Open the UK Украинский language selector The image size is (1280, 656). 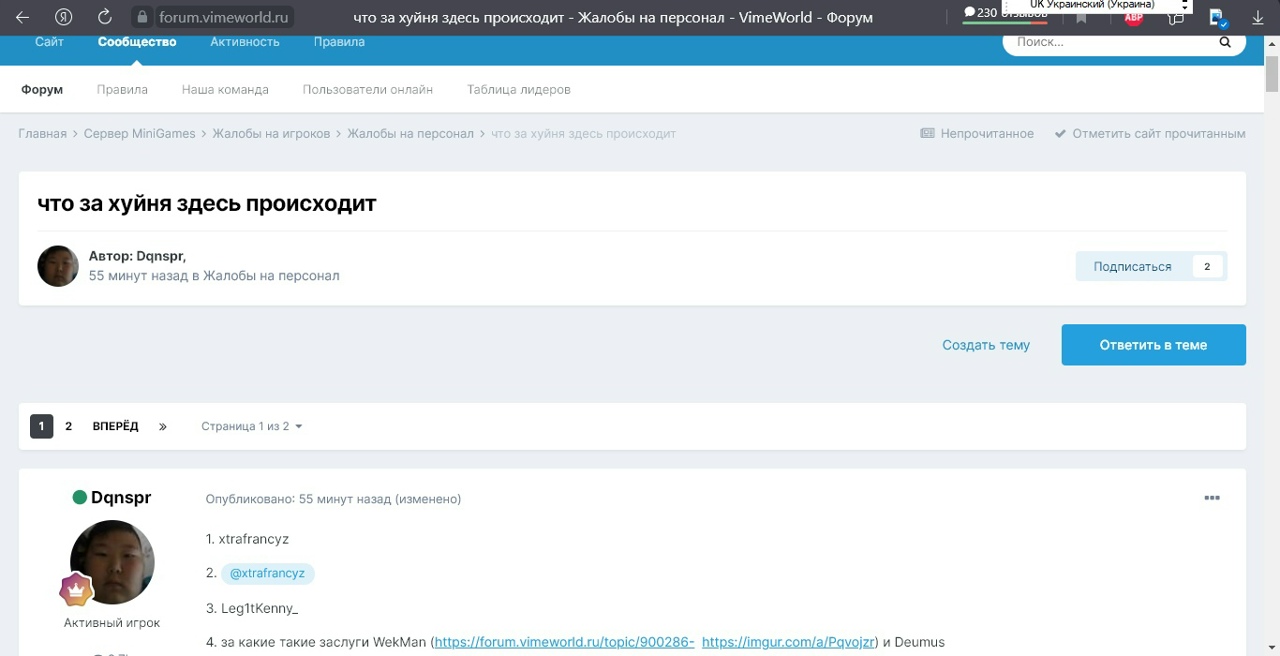[1097, 5]
